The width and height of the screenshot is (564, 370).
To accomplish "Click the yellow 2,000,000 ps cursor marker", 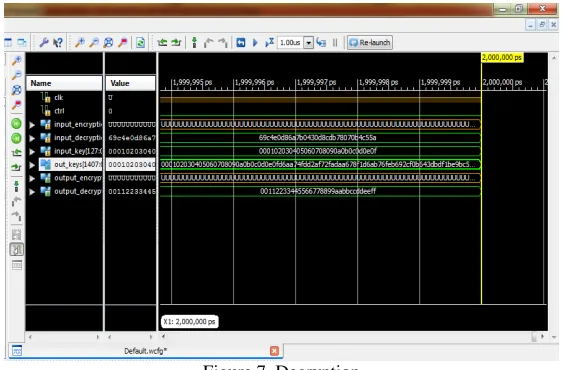I will click(502, 58).
